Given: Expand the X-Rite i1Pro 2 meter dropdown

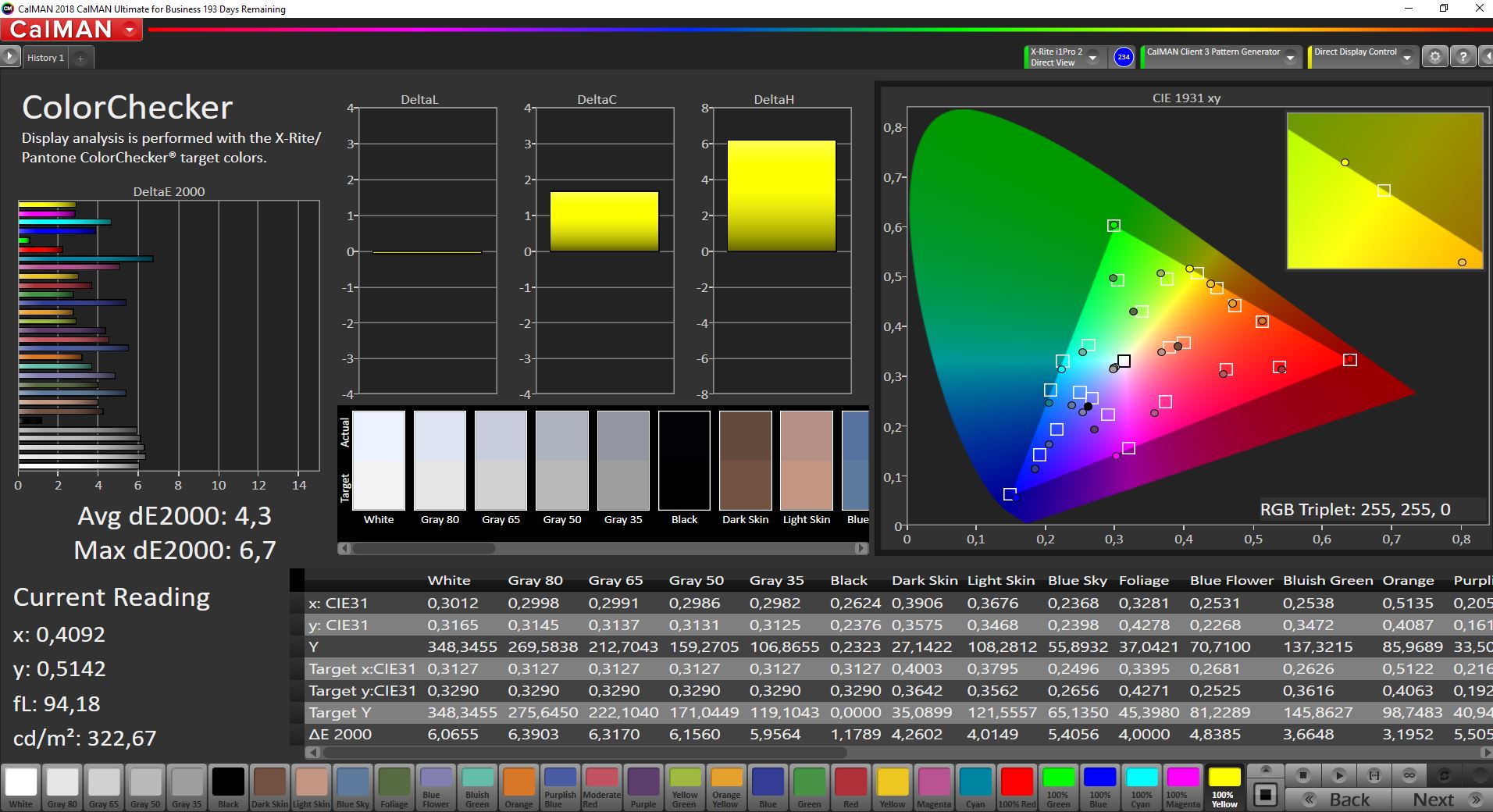Looking at the screenshot, I should tap(1093, 58).
